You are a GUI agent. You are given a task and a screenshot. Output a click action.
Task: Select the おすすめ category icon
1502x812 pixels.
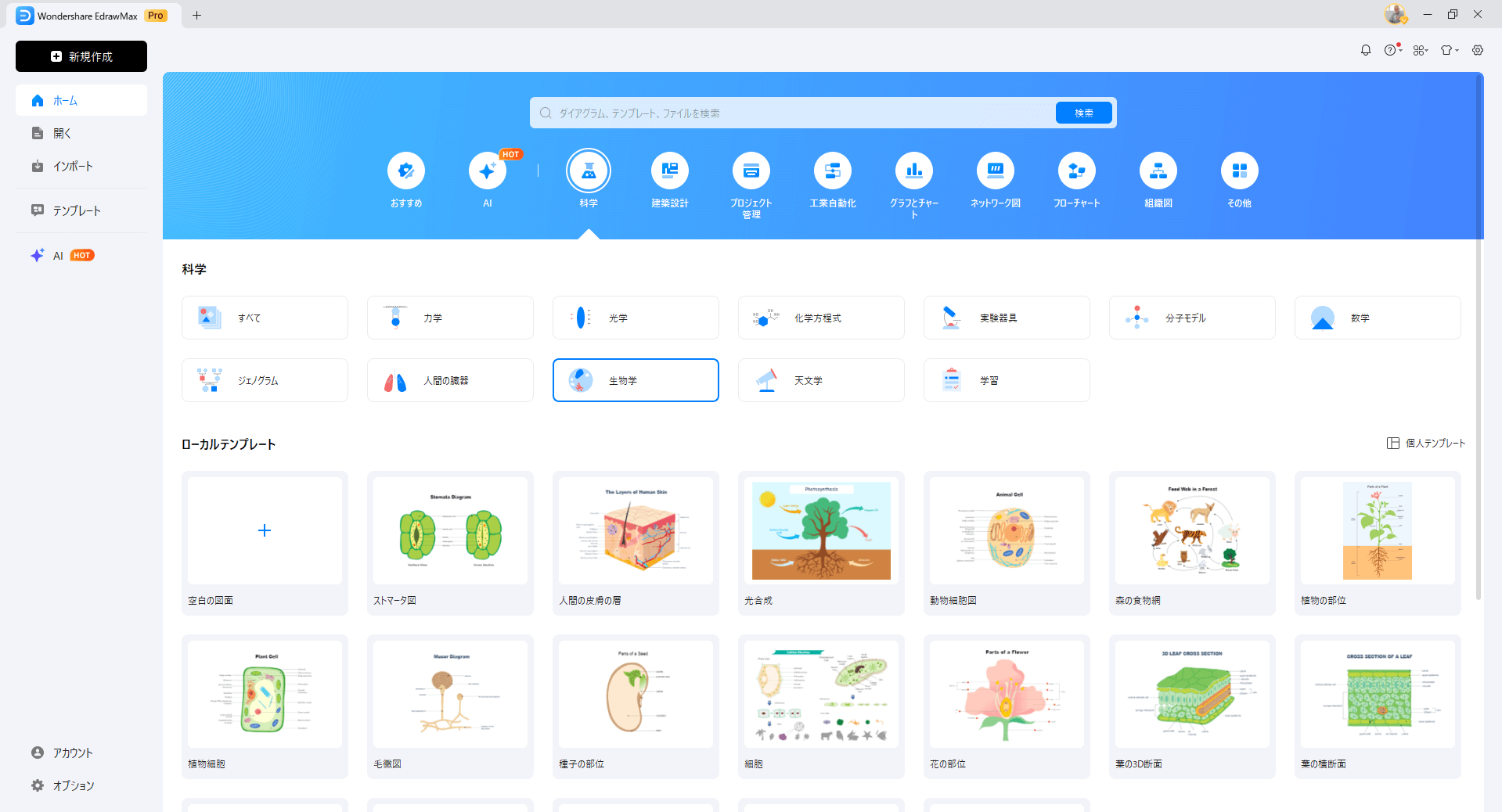[406, 171]
